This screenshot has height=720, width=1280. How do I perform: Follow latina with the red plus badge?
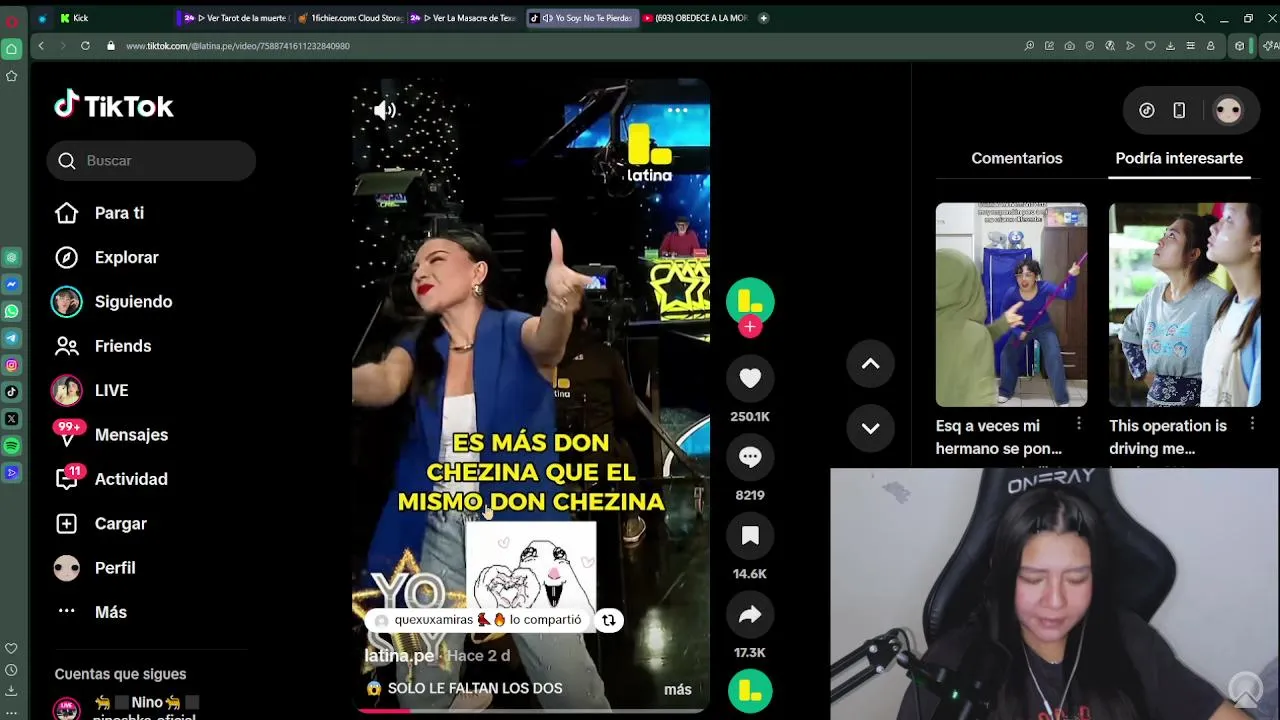(x=750, y=327)
